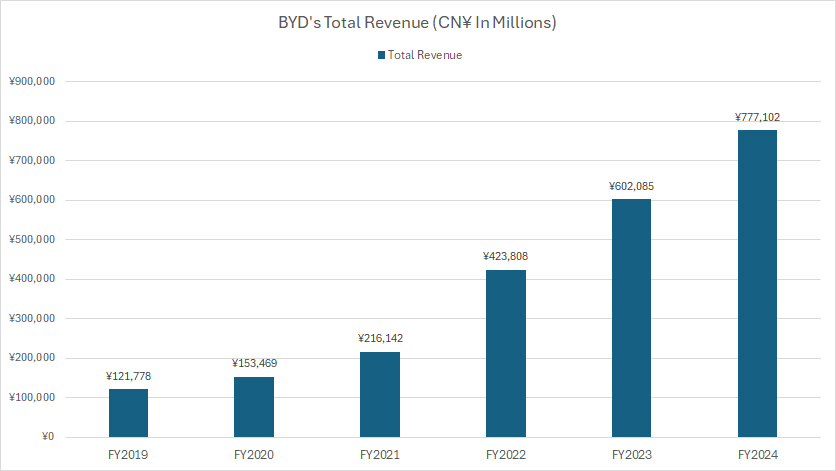Click the ¥500,000 y-axis value

coord(32,240)
